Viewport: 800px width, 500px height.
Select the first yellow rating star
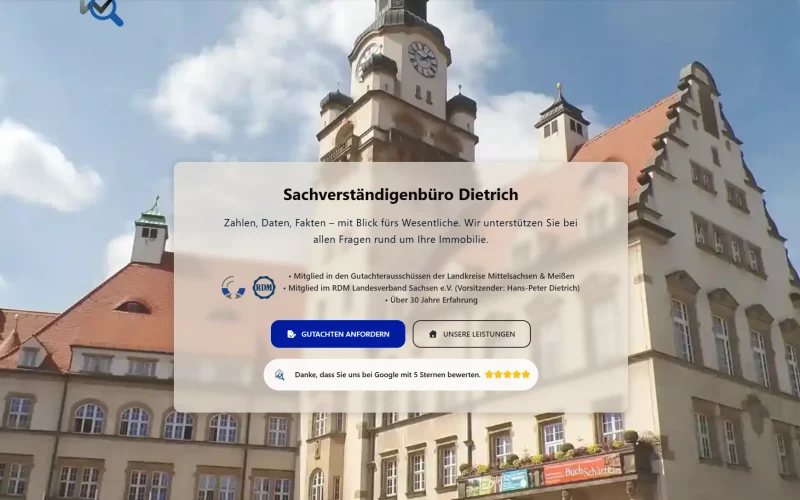coord(489,375)
